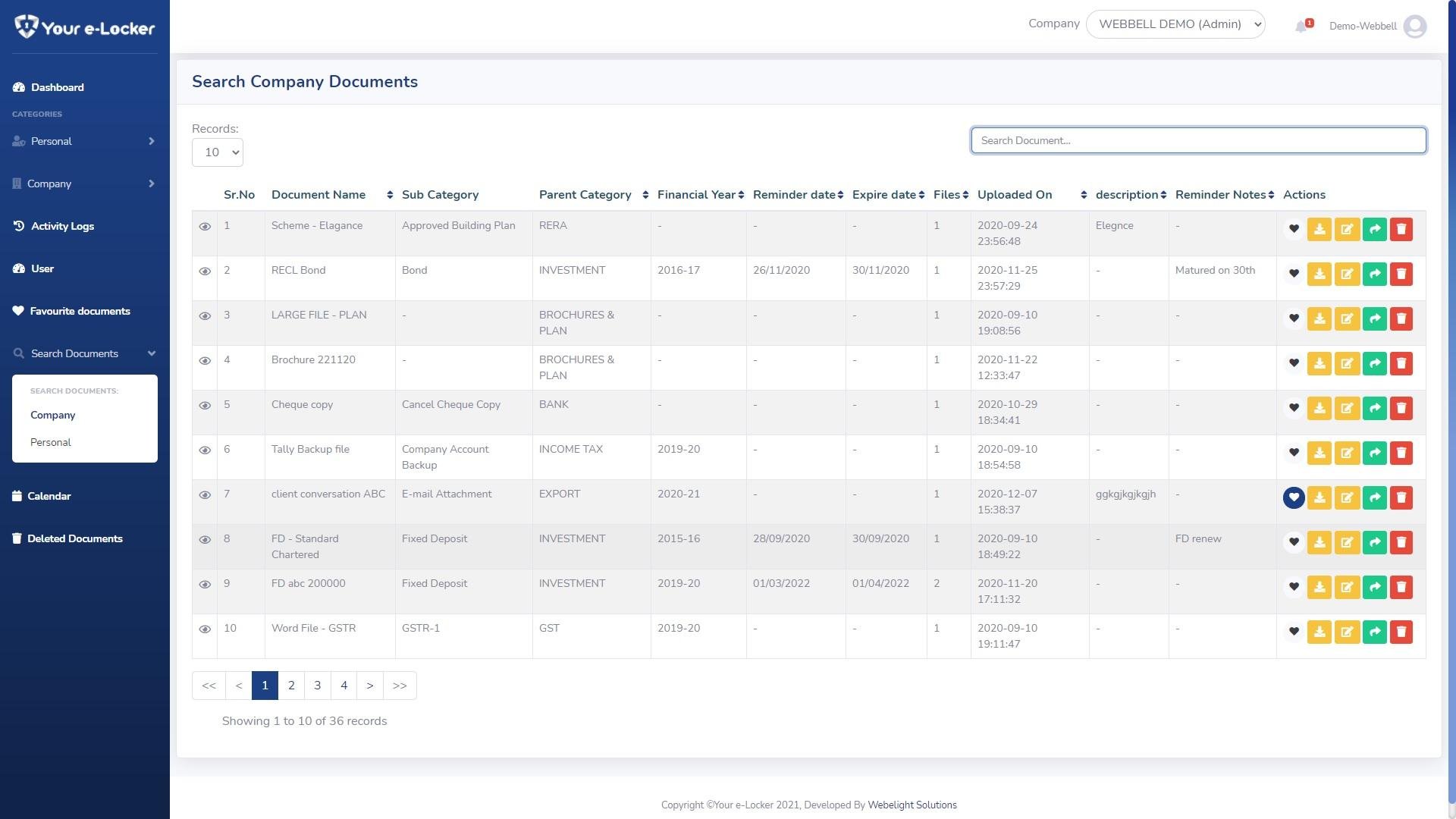Open the Company selector dropdown
This screenshot has height=819, width=1456.
[1175, 24]
